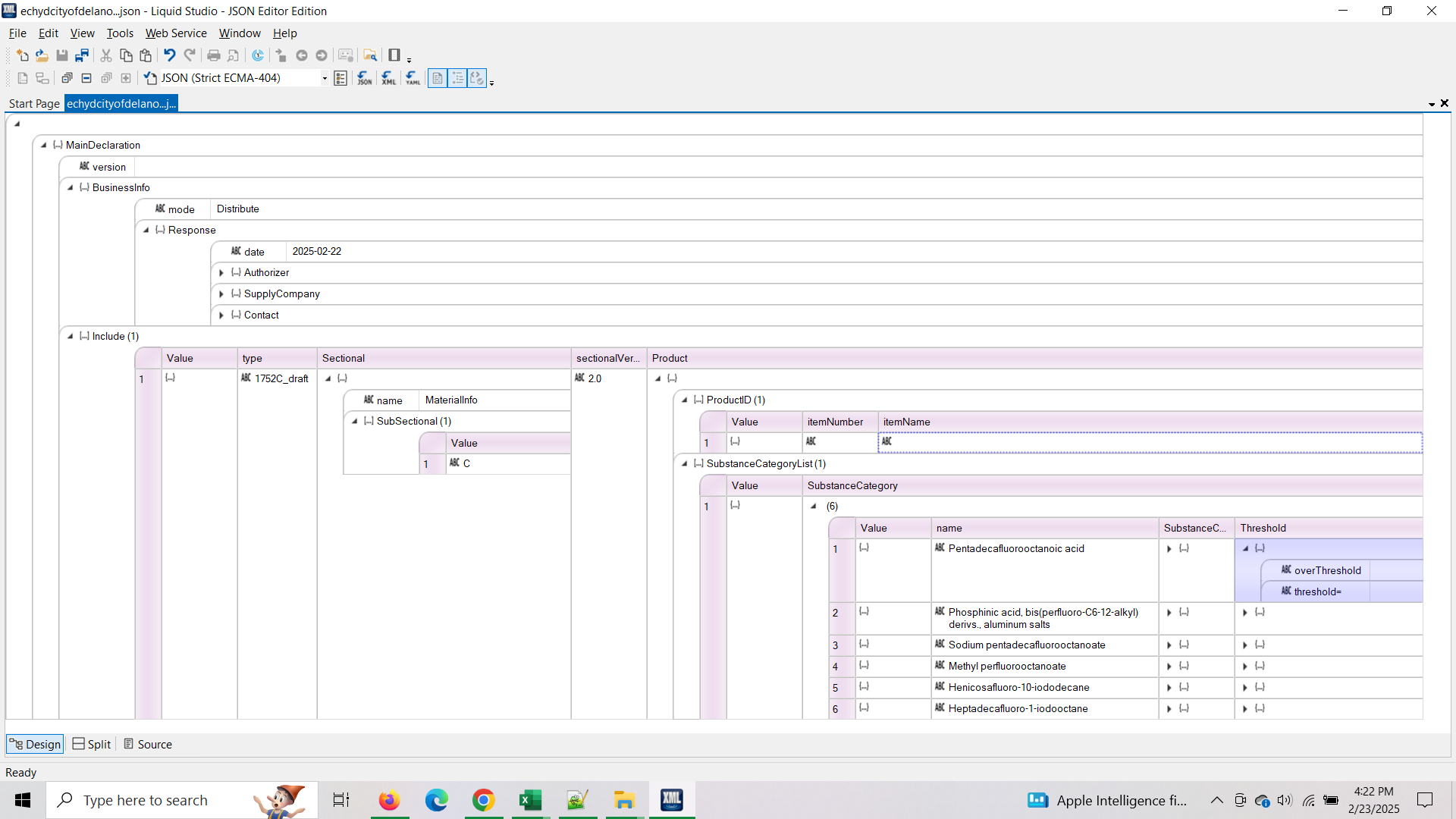The width and height of the screenshot is (1456, 819).
Task: Toggle the code validation view-option button
Action: pos(477,78)
